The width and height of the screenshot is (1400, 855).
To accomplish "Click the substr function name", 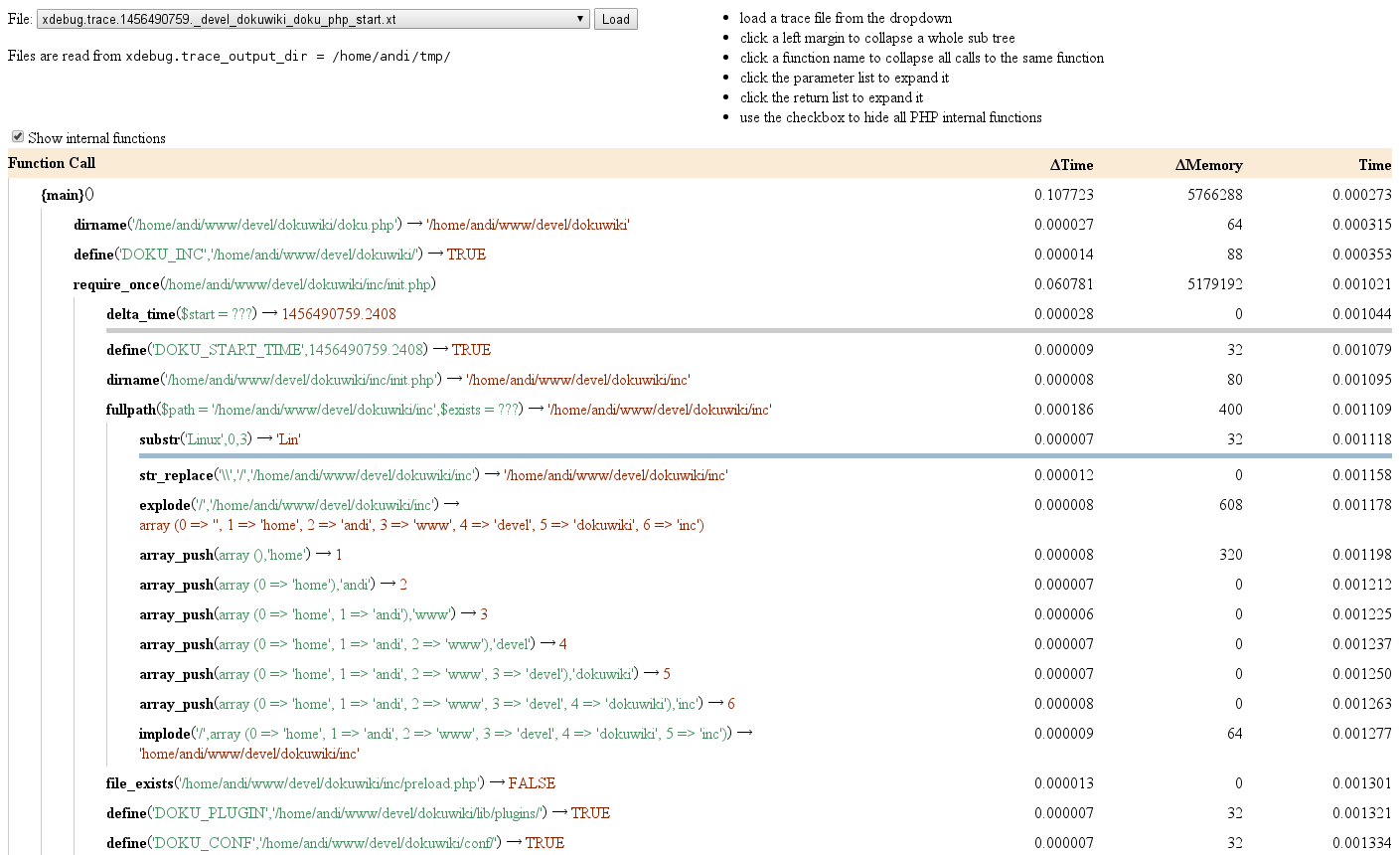I will click(159, 439).
